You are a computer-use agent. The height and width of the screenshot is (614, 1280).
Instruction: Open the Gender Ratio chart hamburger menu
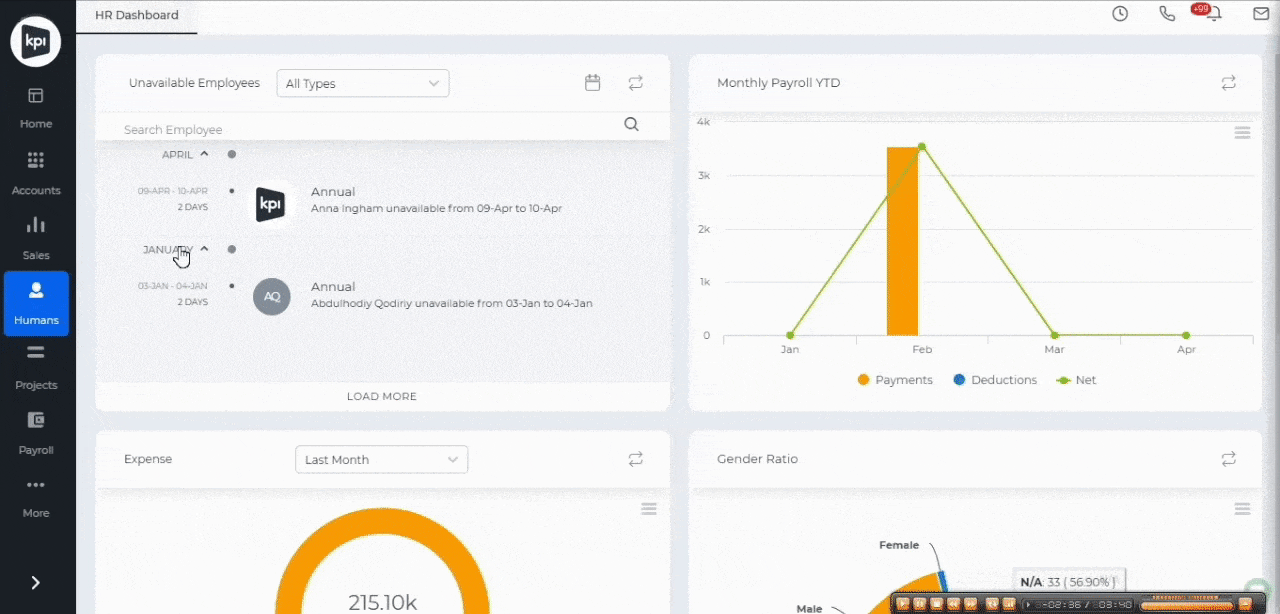[x=1242, y=509]
